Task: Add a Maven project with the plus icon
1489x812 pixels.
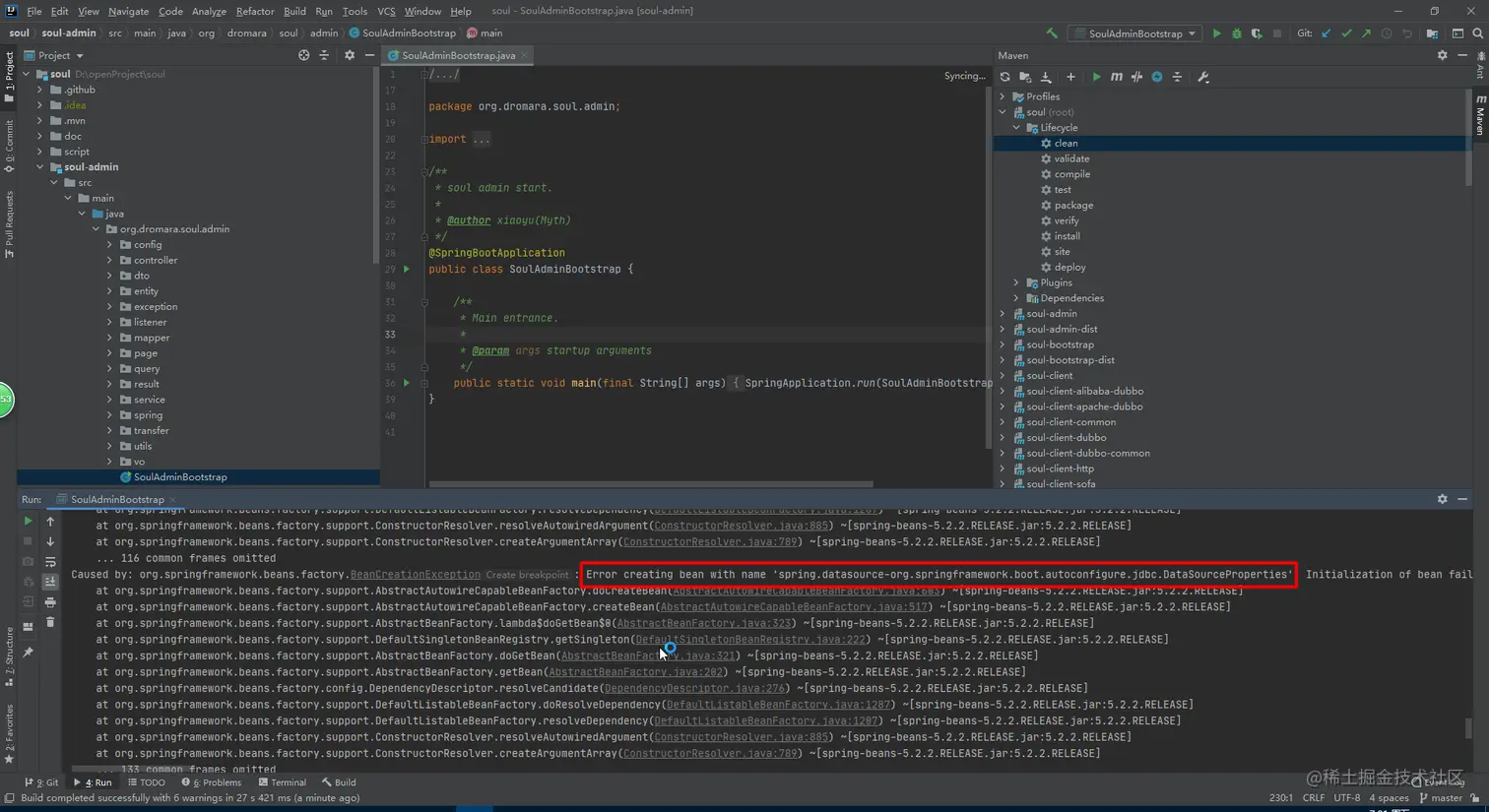Action: pyautogui.click(x=1070, y=77)
